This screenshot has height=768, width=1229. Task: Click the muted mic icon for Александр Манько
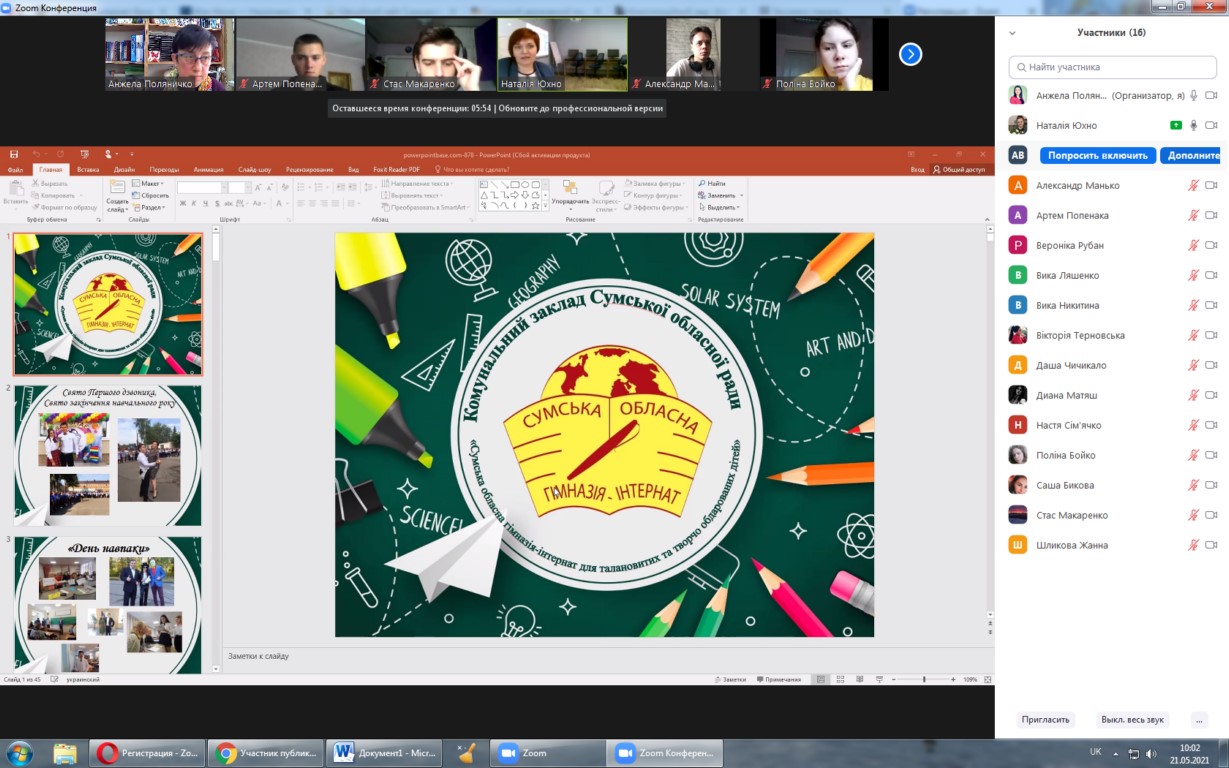[1193, 185]
